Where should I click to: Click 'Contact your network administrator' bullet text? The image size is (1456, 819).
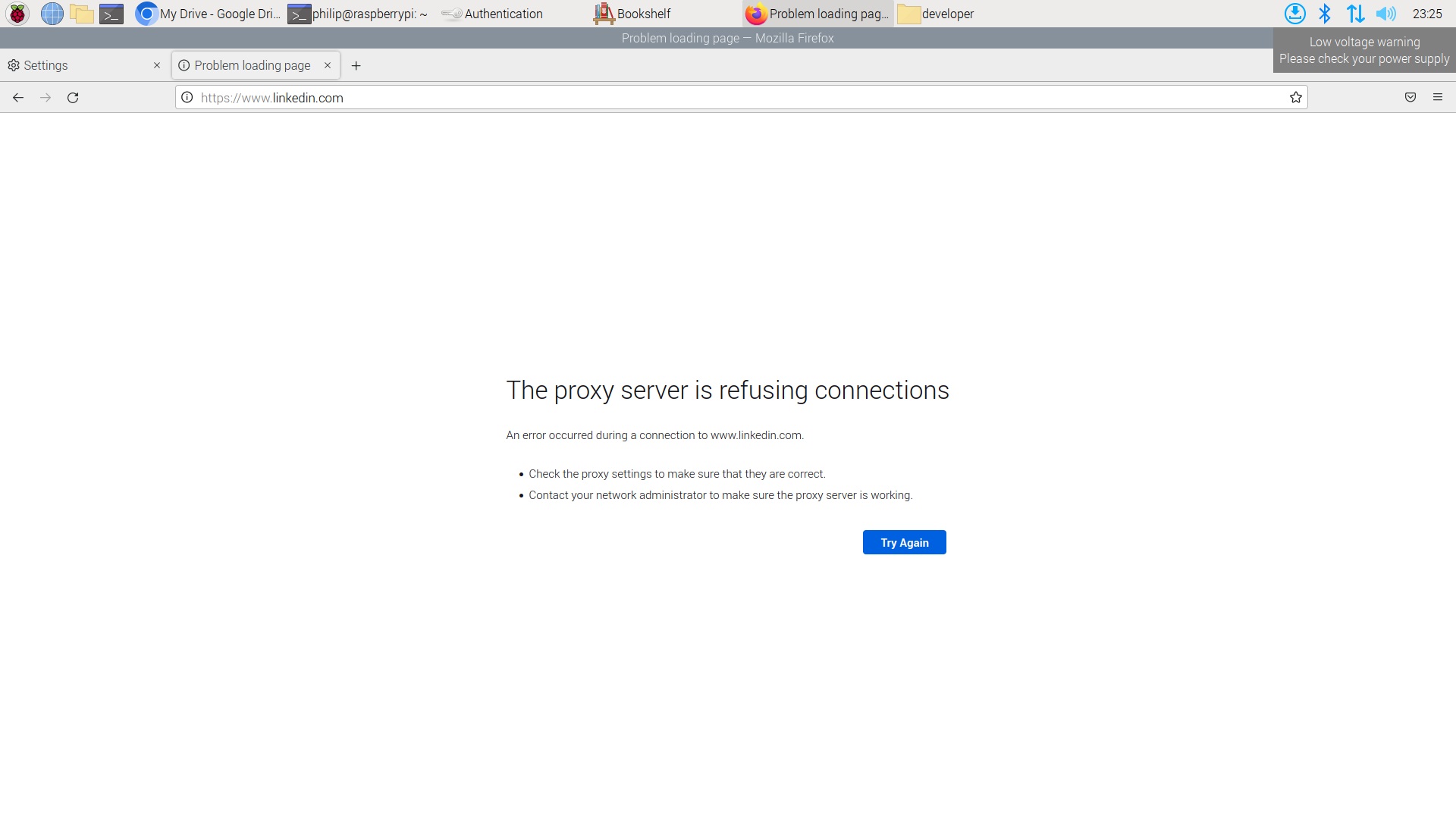pyautogui.click(x=720, y=495)
